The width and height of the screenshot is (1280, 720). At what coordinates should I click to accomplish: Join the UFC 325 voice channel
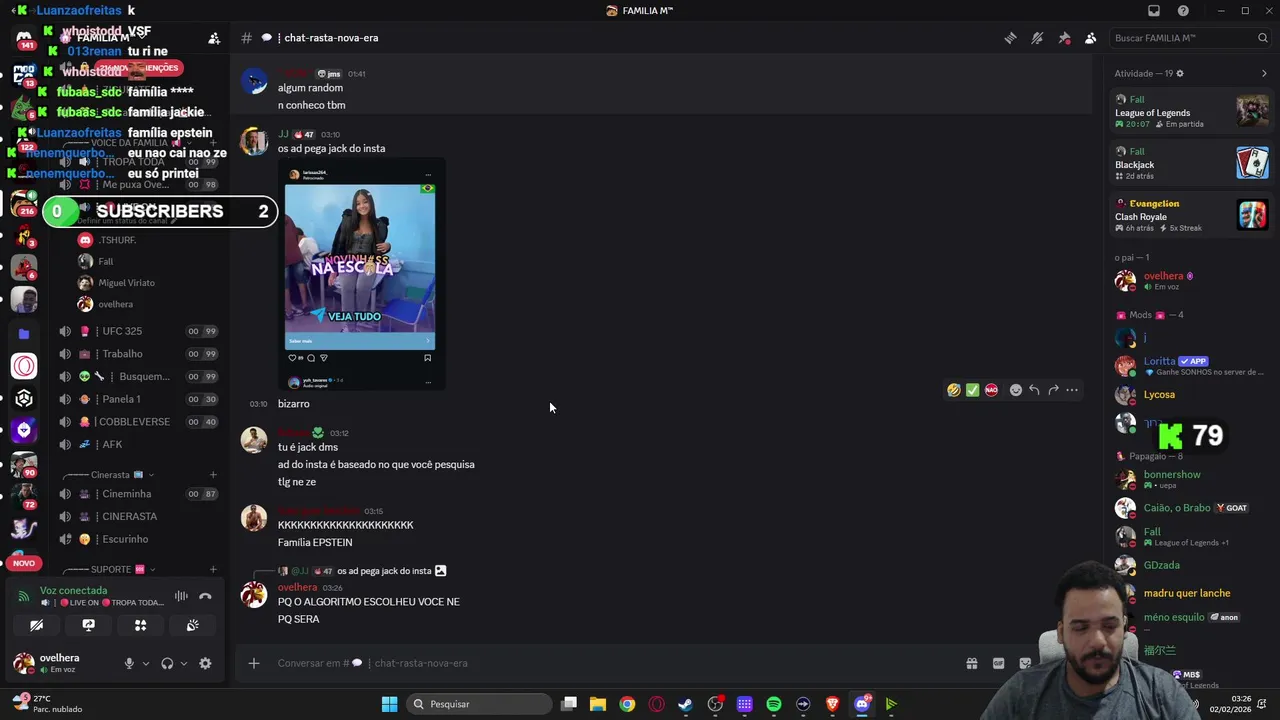138,331
